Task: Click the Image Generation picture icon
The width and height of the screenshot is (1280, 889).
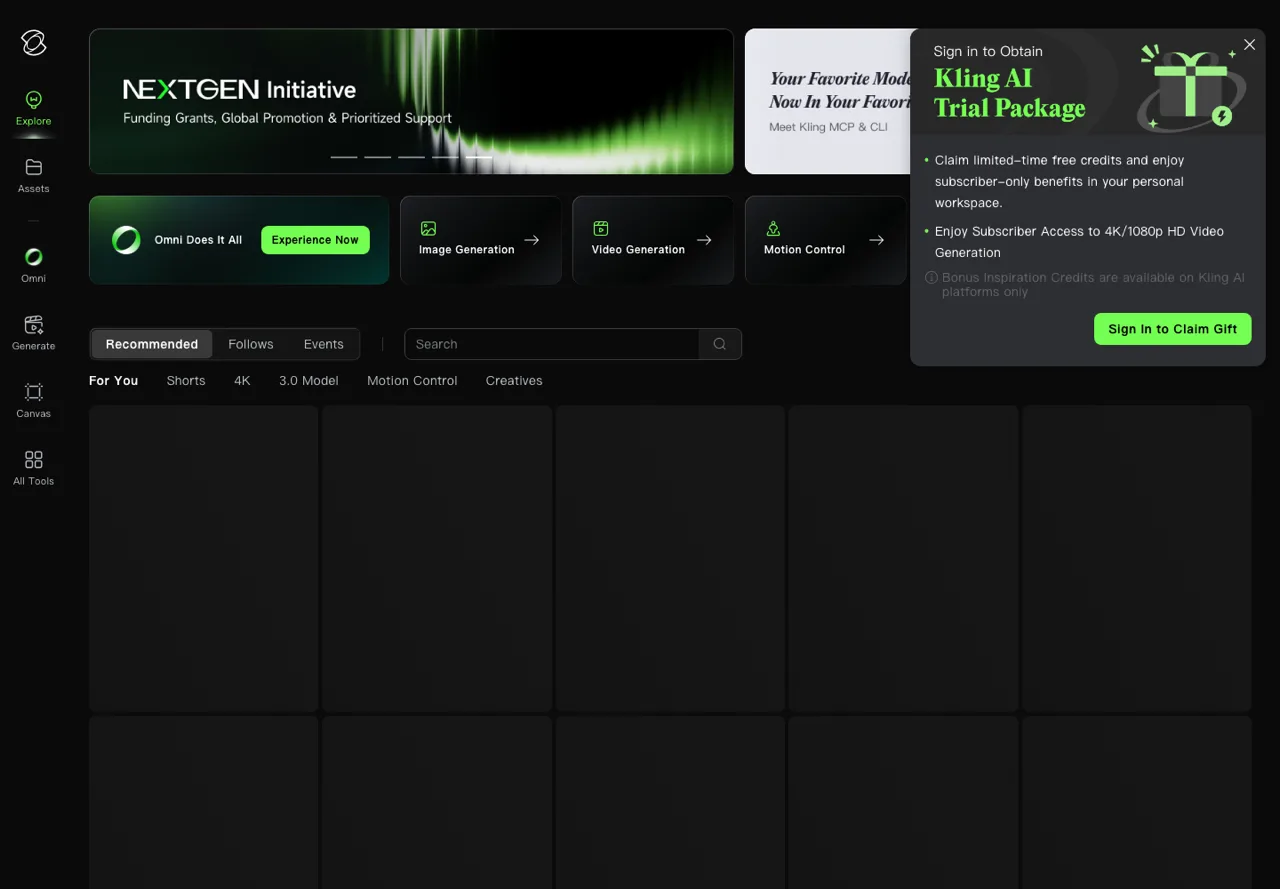Action: (x=428, y=229)
